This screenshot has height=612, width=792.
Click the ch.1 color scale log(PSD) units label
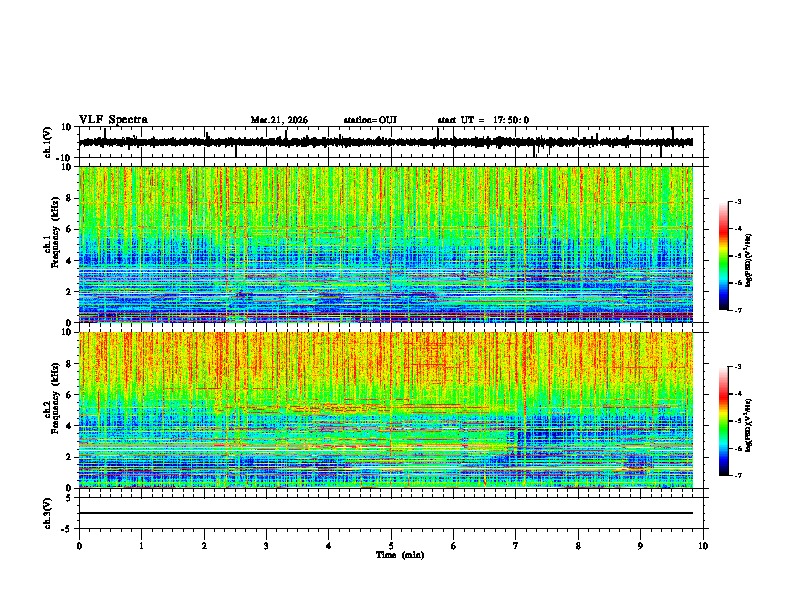click(749, 260)
